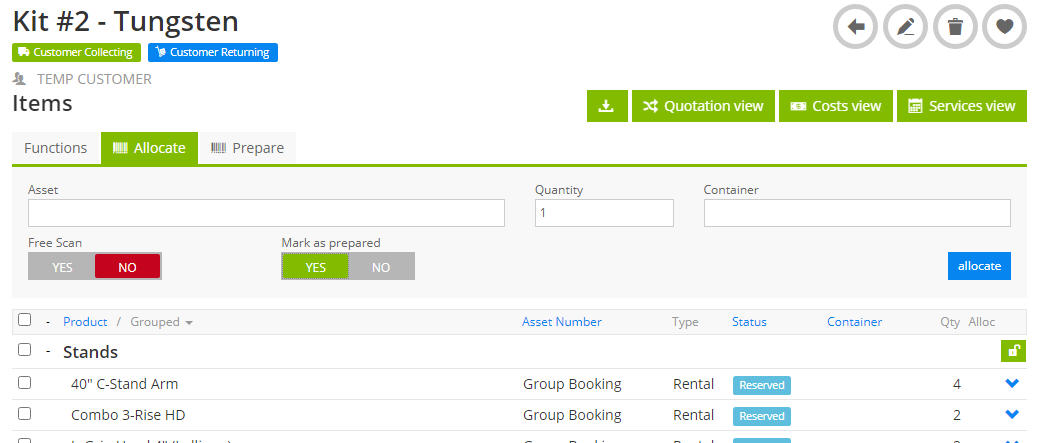Expand the 40" C-Stand Arm row chevron

(1012, 383)
